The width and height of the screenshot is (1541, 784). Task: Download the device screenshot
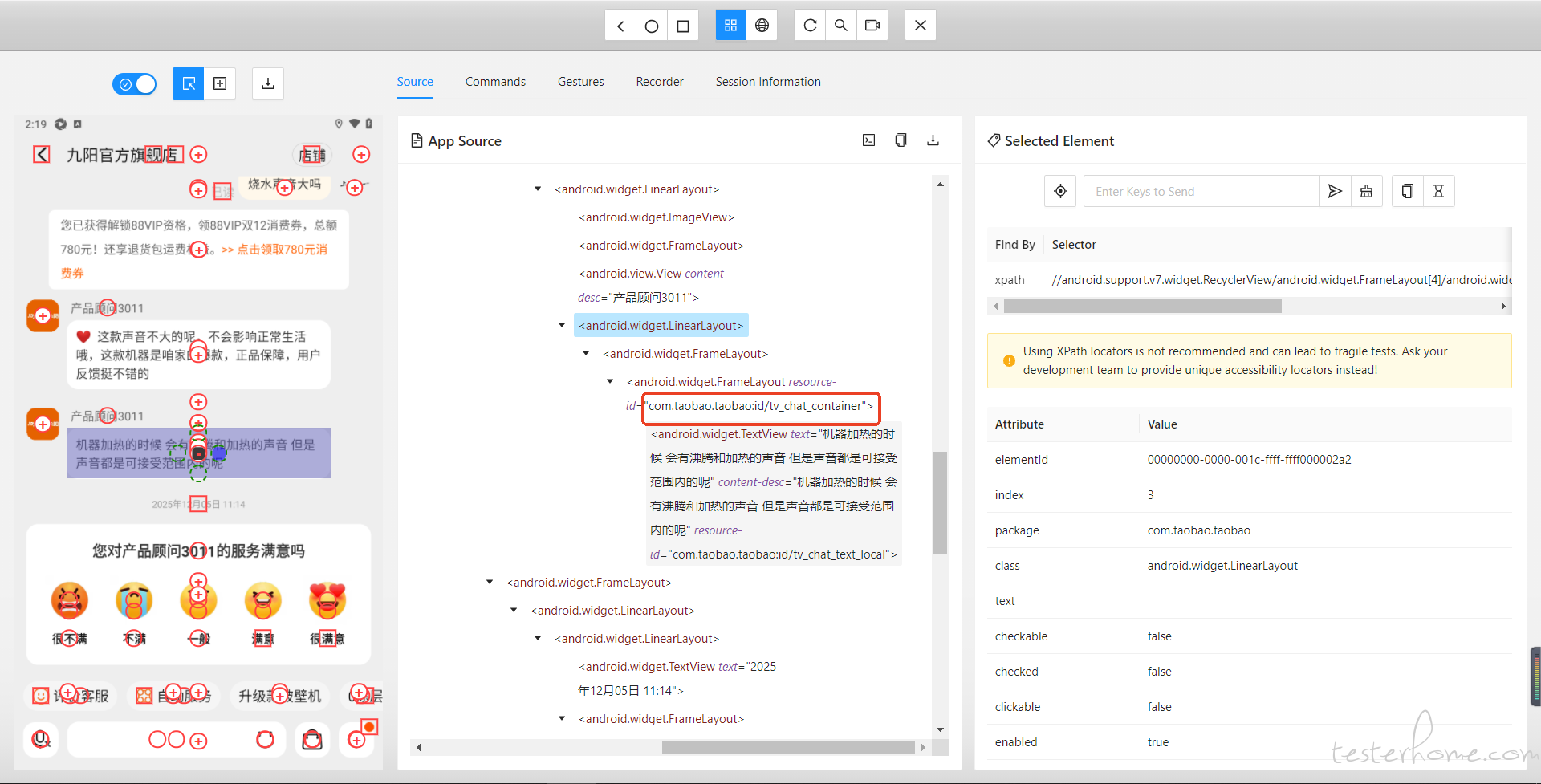point(268,83)
